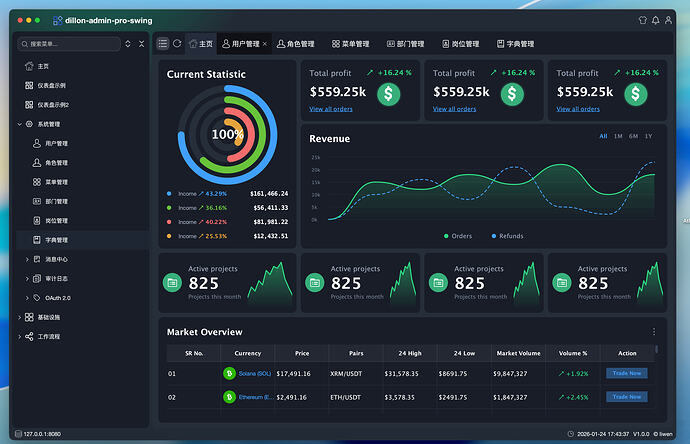Open the Market Overview three-dot menu
Image resolution: width=690 pixels, height=444 pixels.
click(x=654, y=331)
